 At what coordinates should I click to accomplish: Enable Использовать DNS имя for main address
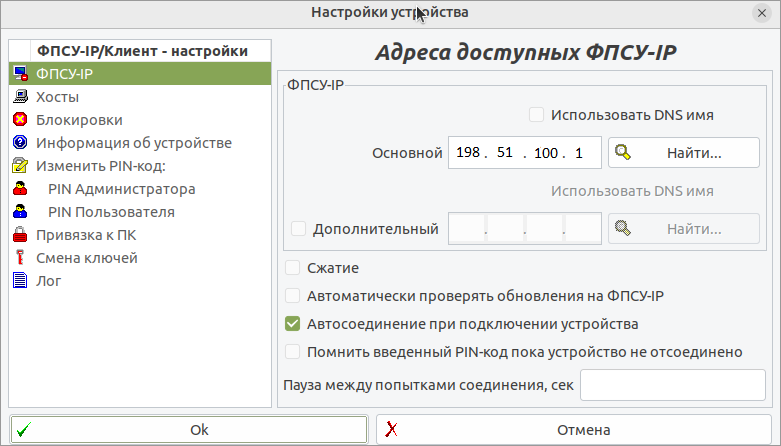point(537,115)
